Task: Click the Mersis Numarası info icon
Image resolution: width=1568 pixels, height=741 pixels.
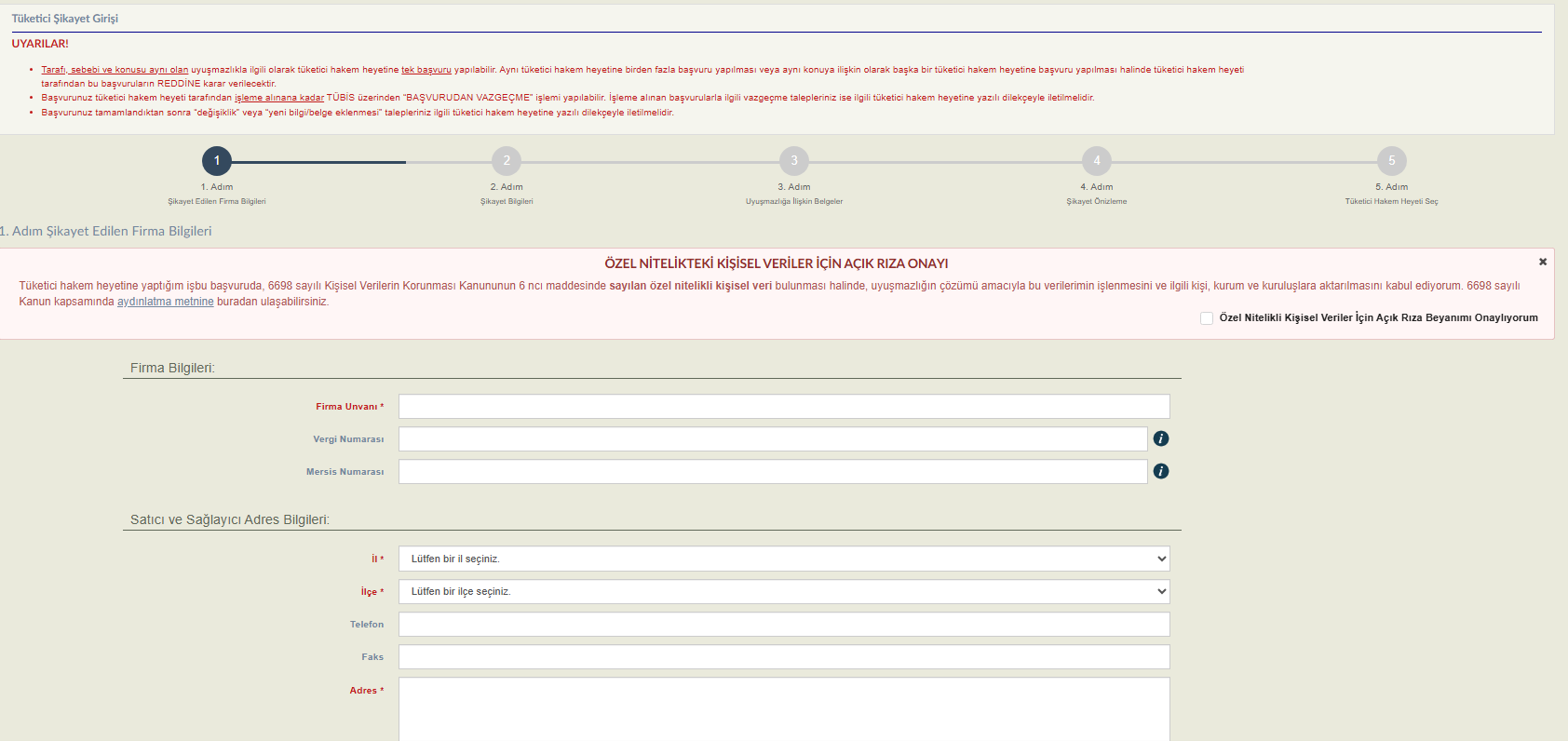Action: (1161, 471)
